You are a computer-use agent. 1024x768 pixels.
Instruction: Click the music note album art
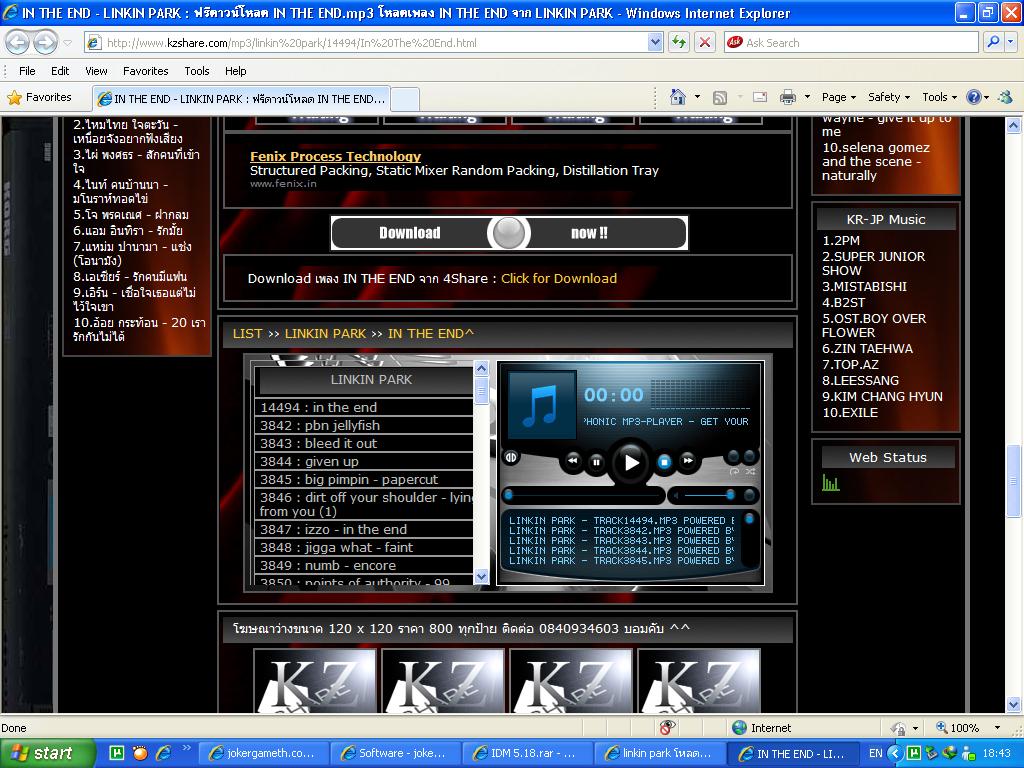tap(542, 405)
